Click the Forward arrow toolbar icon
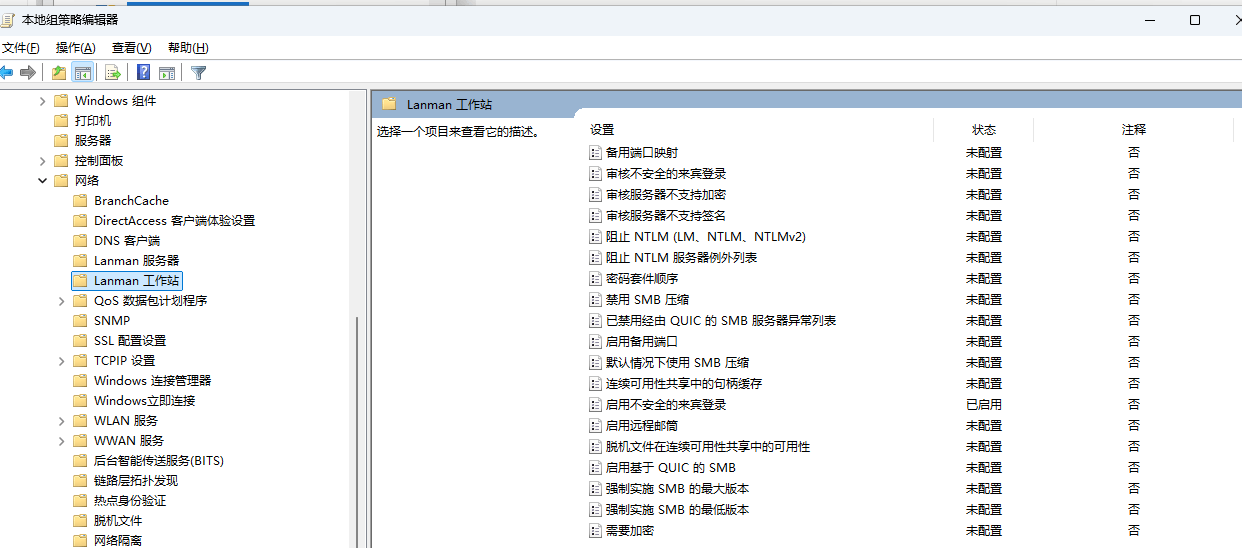The image size is (1242, 548). 28,72
